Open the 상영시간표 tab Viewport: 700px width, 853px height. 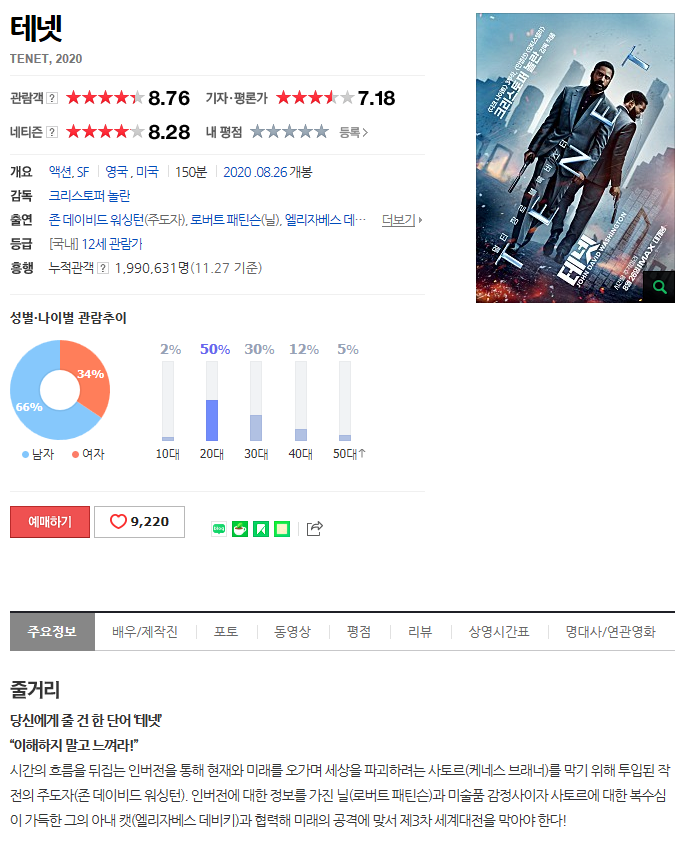tap(499, 632)
